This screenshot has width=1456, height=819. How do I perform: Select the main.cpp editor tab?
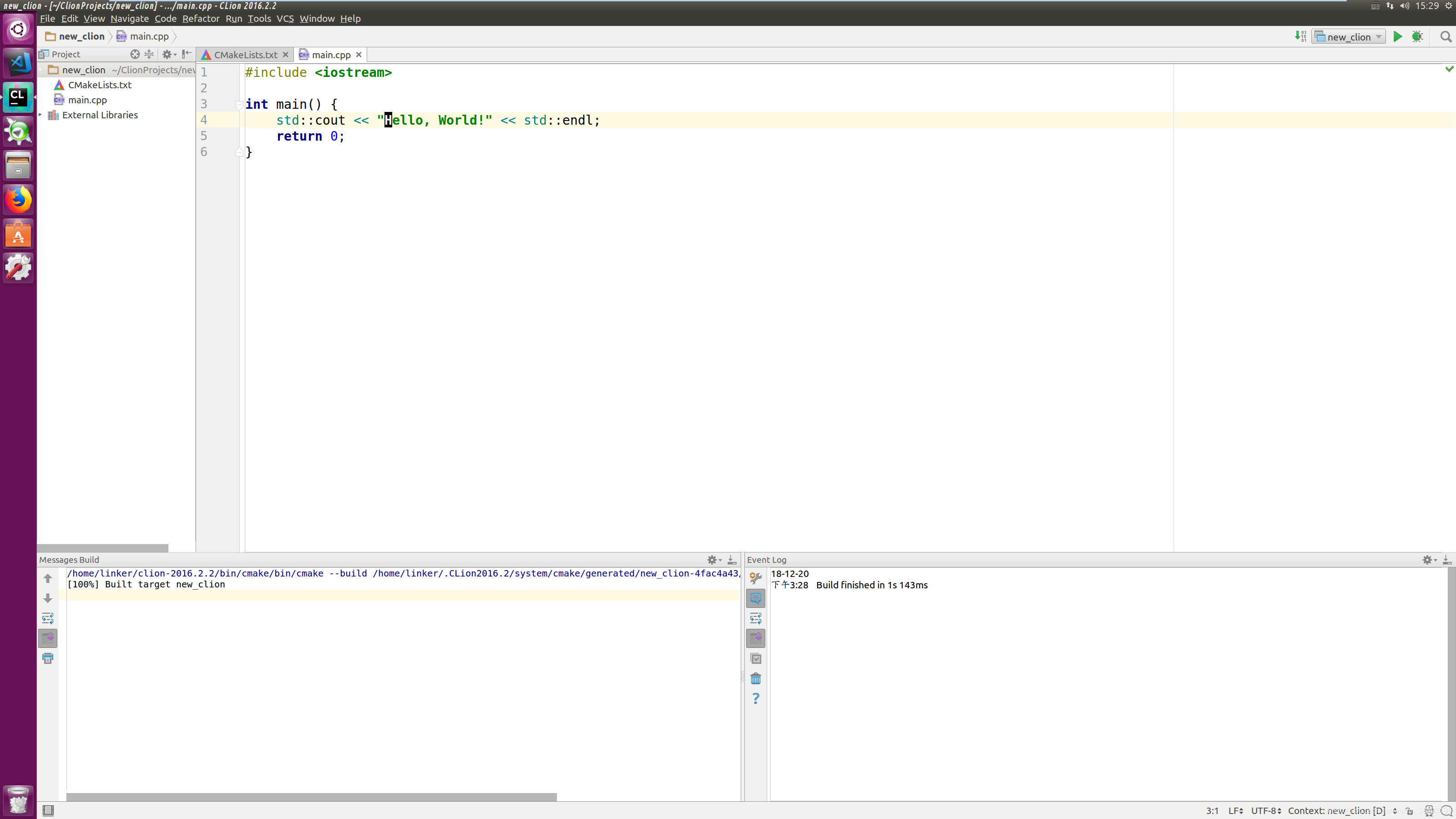pyautogui.click(x=331, y=55)
